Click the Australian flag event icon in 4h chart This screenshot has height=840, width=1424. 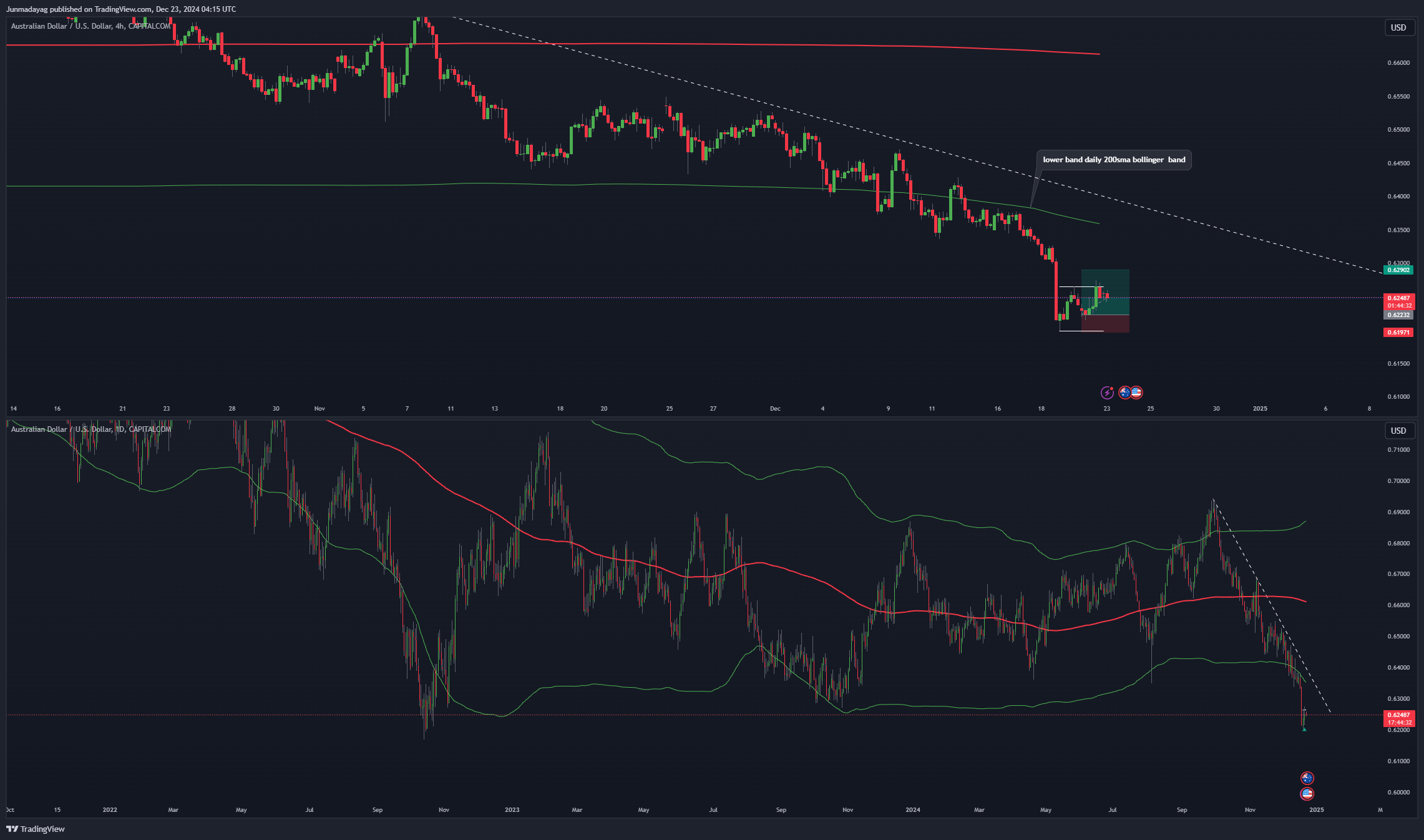click(1125, 393)
